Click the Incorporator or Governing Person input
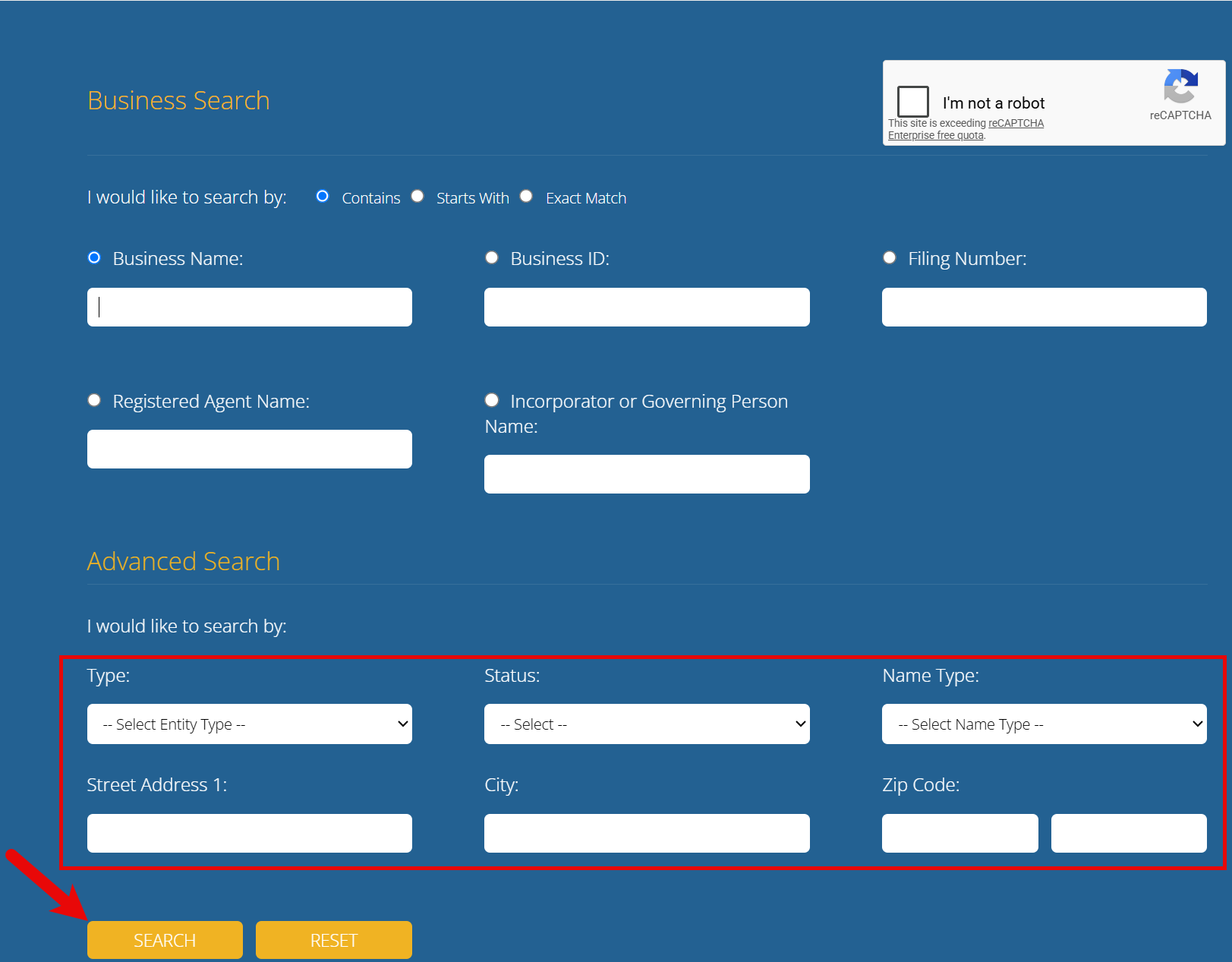The width and height of the screenshot is (1232, 962). click(647, 475)
